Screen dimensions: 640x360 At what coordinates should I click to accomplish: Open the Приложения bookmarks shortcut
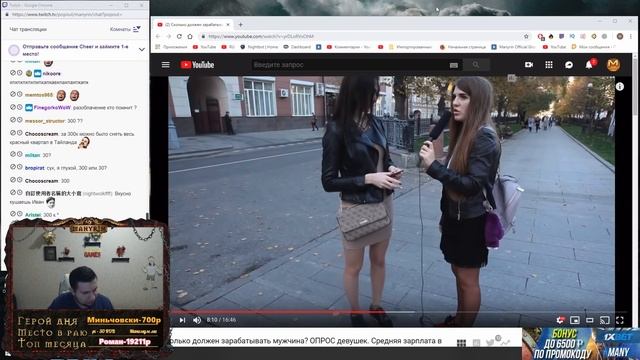(x=171, y=47)
